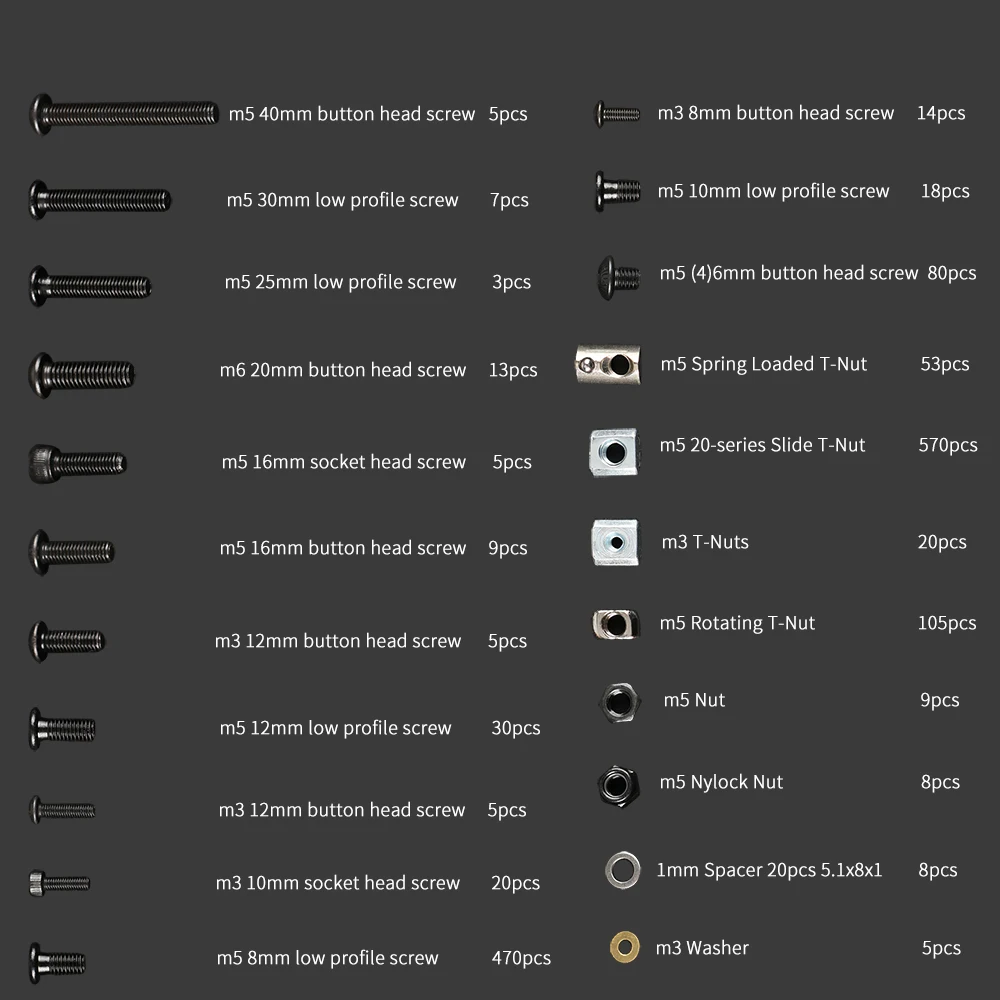Viewport: 1000px width, 1000px height.
Task: Select the m5 10mm low profile screw image
Action: click(x=618, y=191)
